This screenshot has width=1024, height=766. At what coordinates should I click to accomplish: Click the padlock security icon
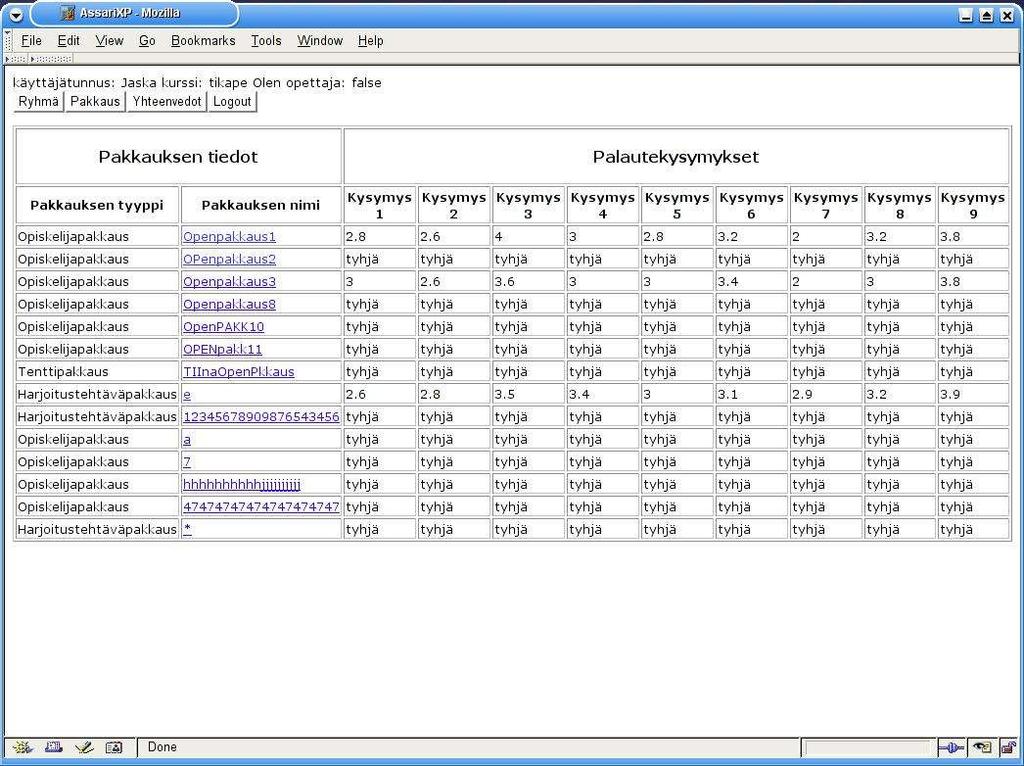pyautogui.click(x=1008, y=747)
